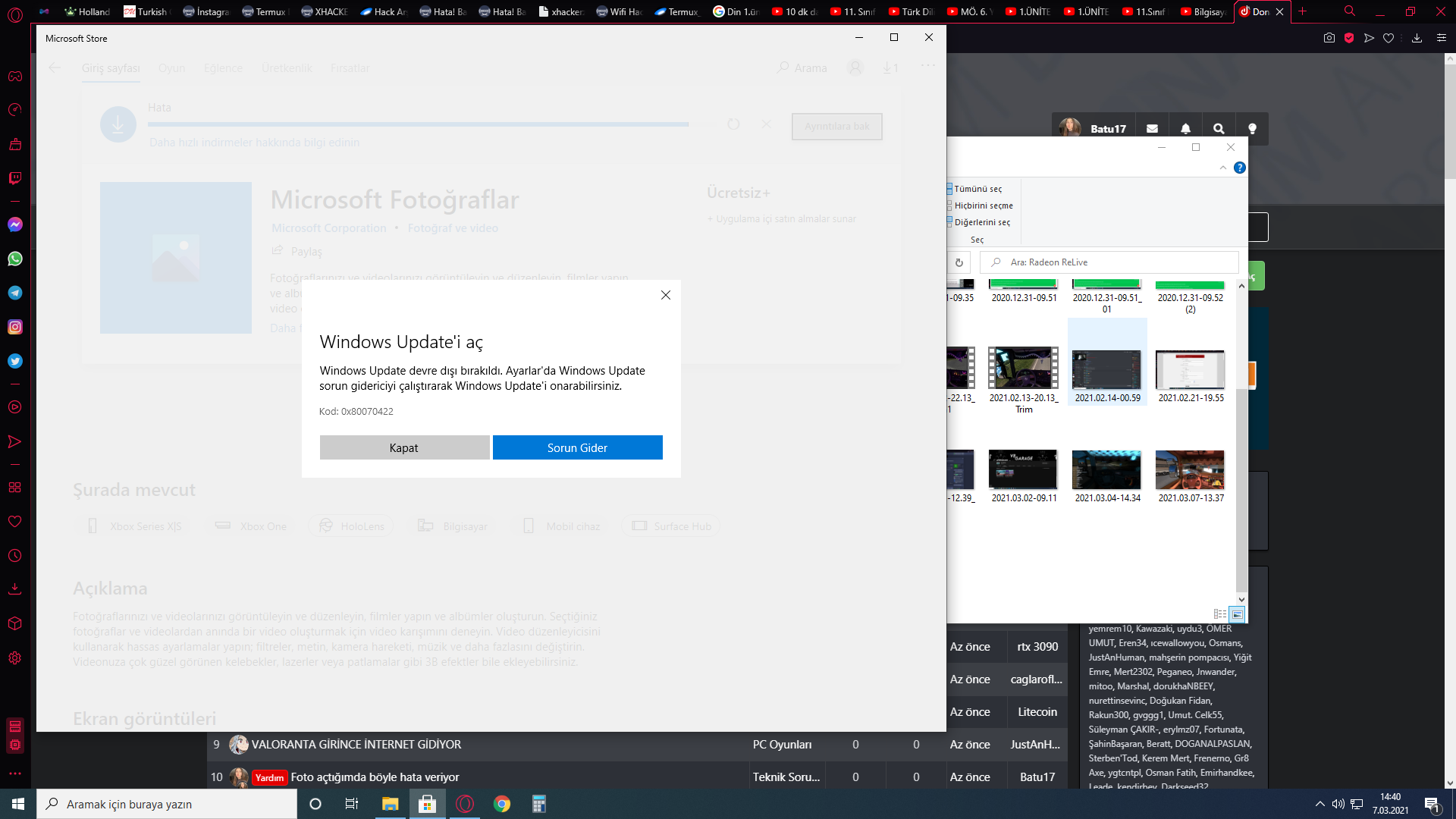Click the Sorun Gider button

click(x=577, y=447)
